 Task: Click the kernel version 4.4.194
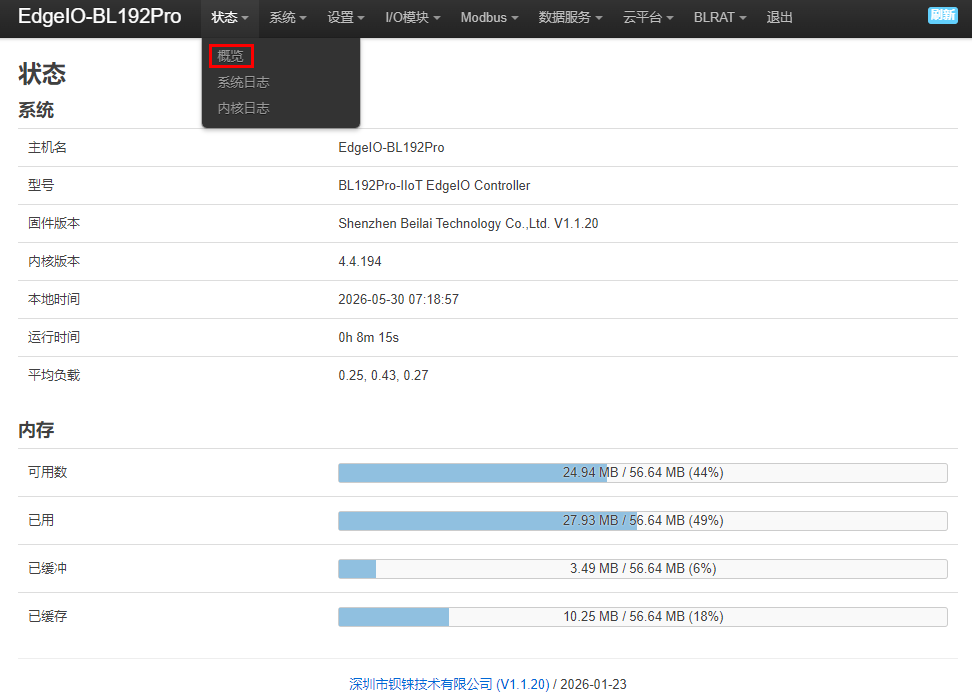click(360, 262)
